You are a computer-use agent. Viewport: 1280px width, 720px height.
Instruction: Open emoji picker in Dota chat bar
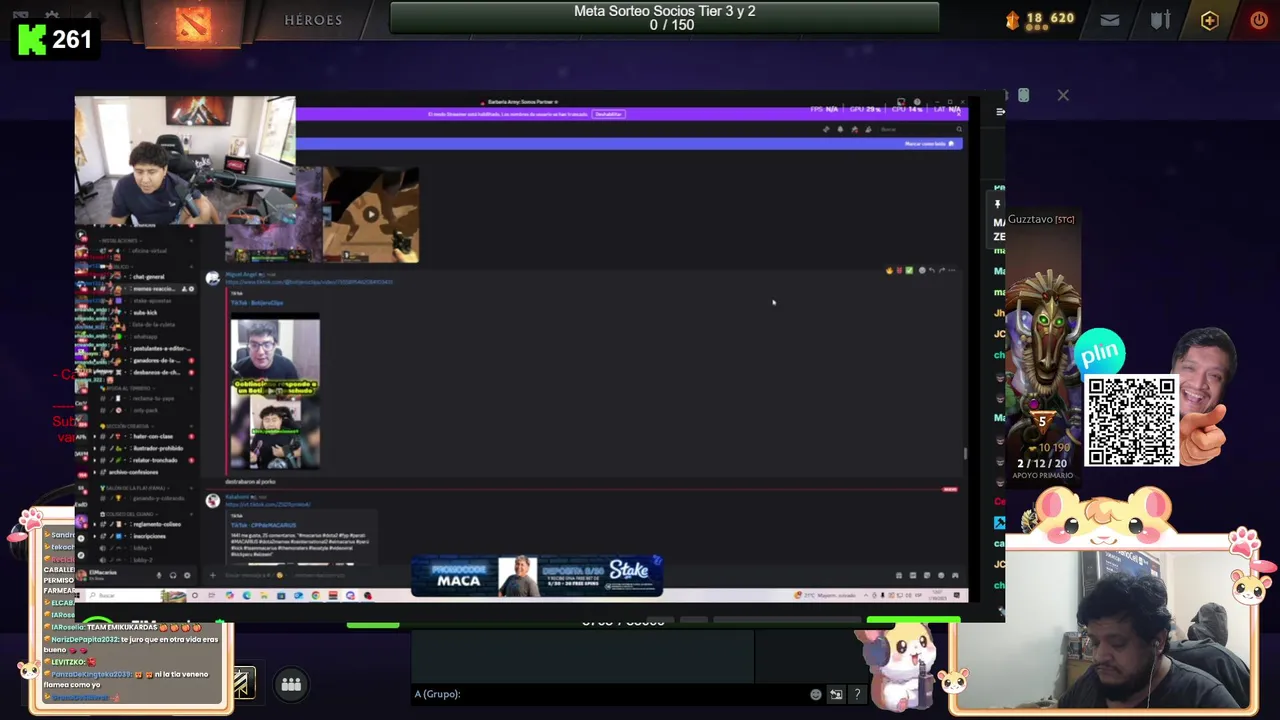point(816,694)
